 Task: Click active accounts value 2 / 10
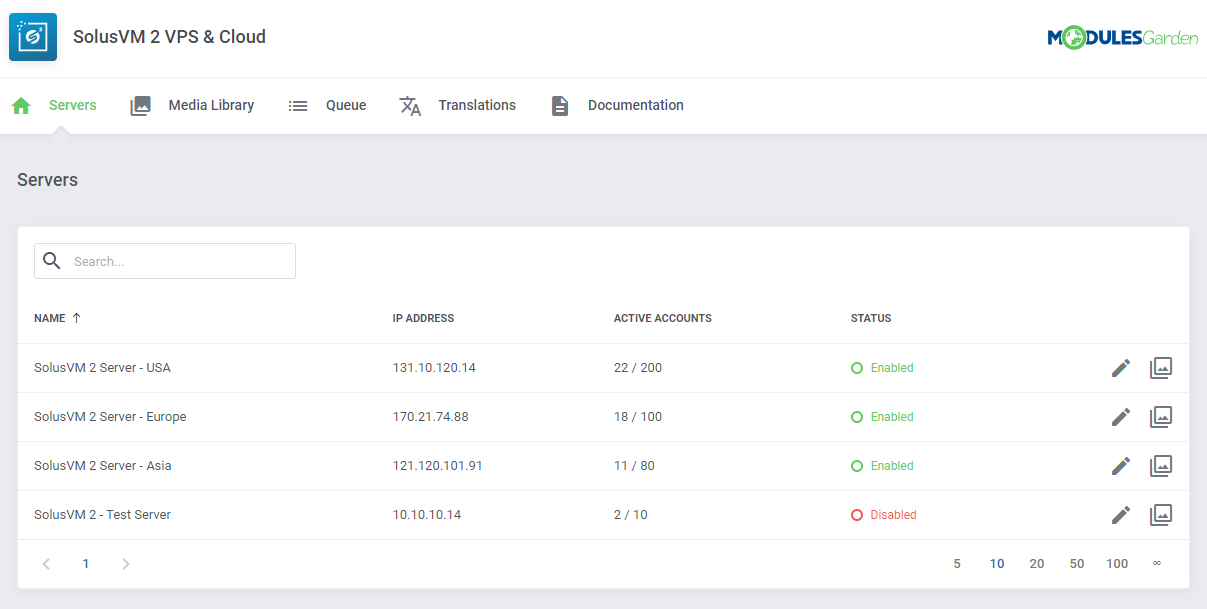coord(631,515)
